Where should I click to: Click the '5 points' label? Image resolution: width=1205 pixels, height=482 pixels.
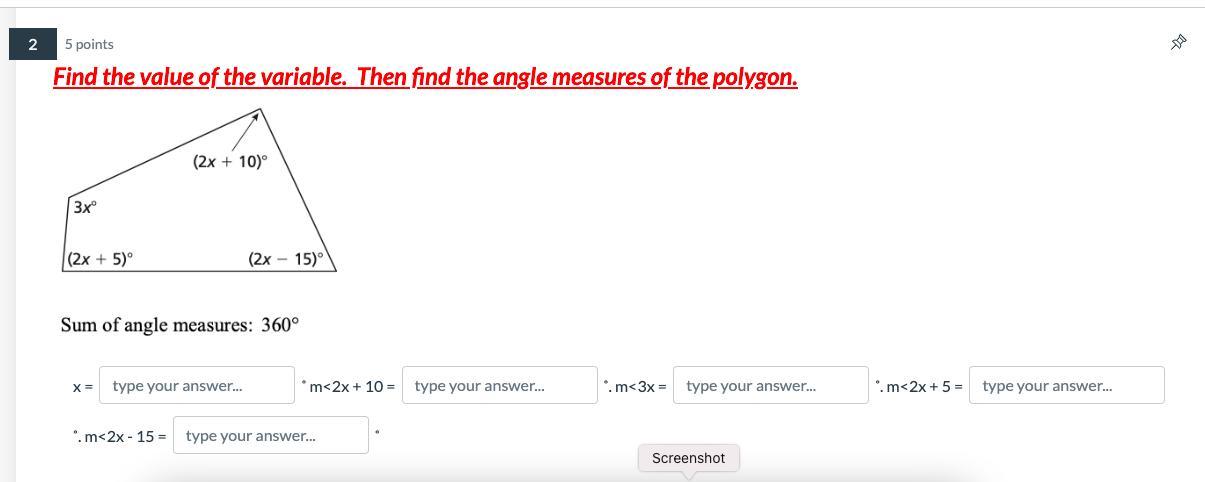(x=89, y=44)
